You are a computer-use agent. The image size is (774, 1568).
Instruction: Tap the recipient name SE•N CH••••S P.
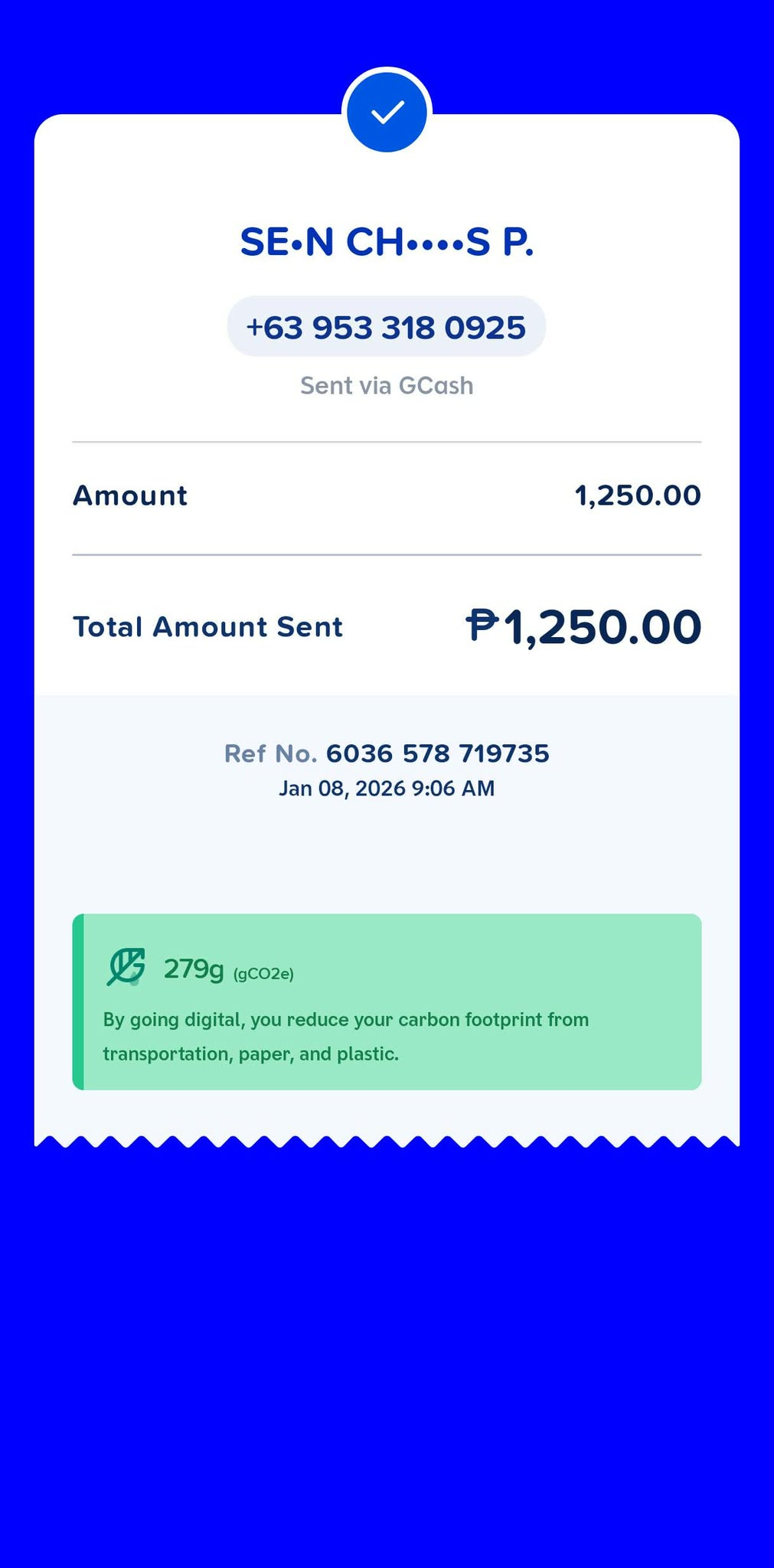(x=387, y=242)
